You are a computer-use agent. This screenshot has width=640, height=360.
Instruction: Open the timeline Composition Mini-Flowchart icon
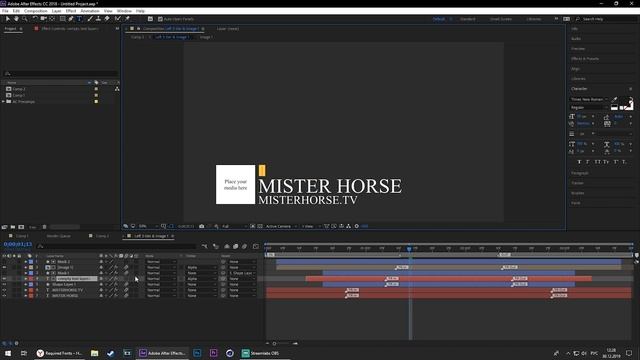click(204, 246)
